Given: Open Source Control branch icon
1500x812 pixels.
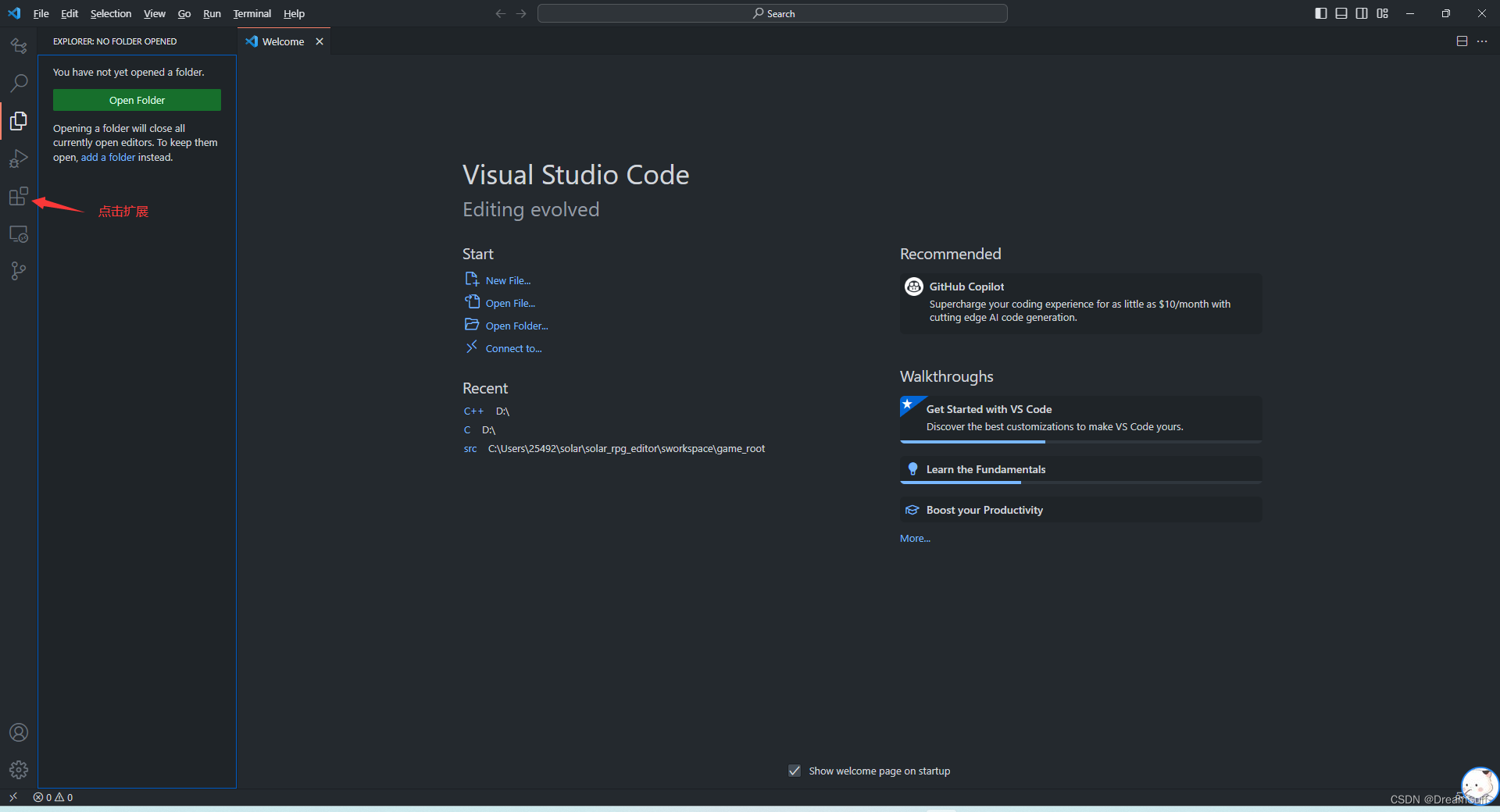Looking at the screenshot, I should pos(19,271).
